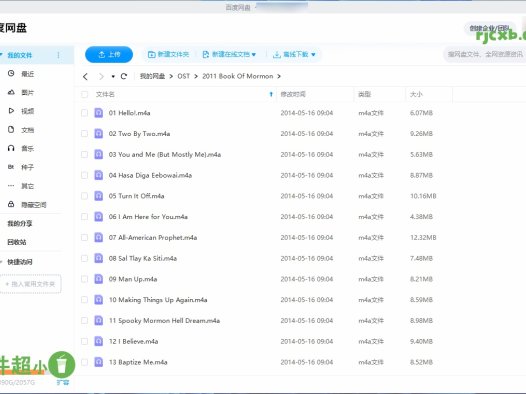
Task: Select 12 I Believe.m4a file name
Action: (x=133, y=341)
